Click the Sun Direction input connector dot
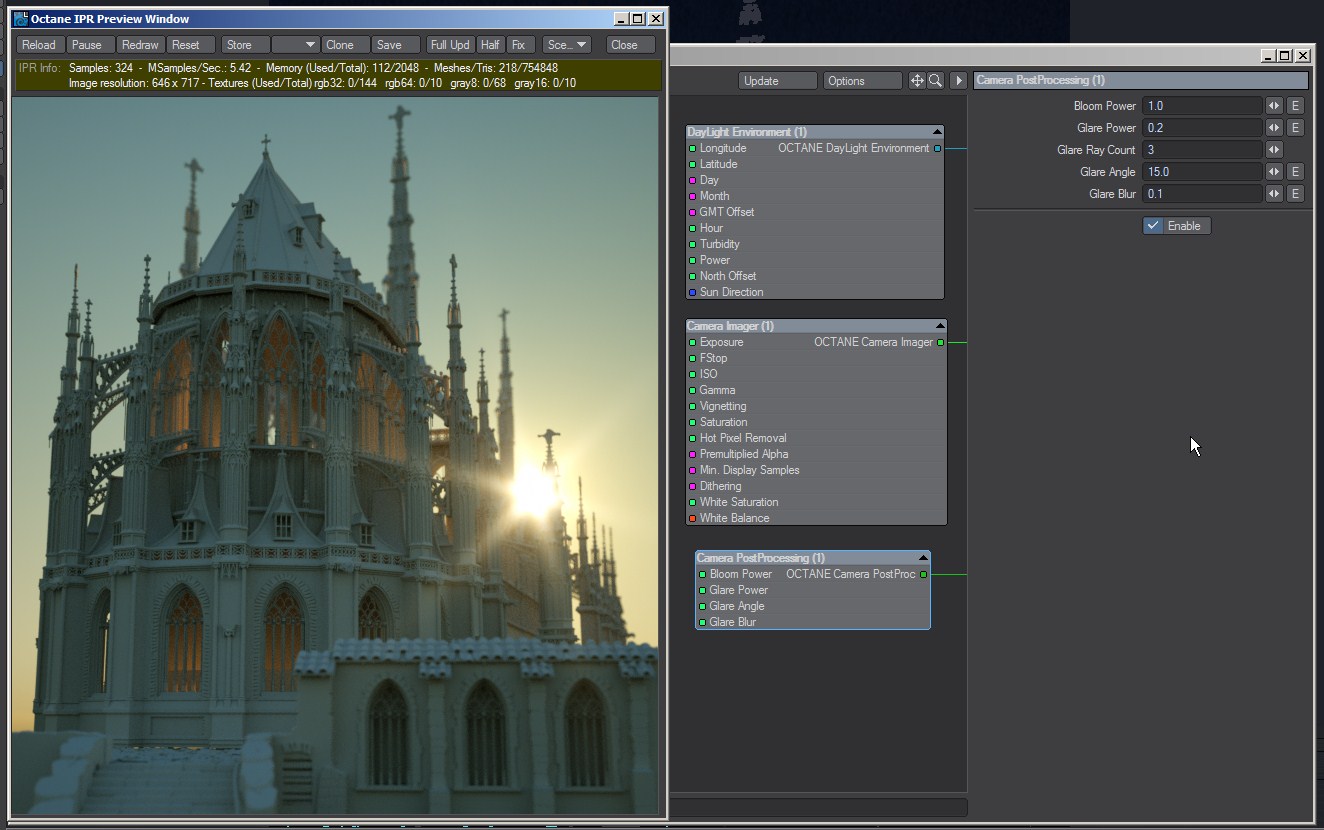Screen dimensions: 1324x830 pos(692,292)
